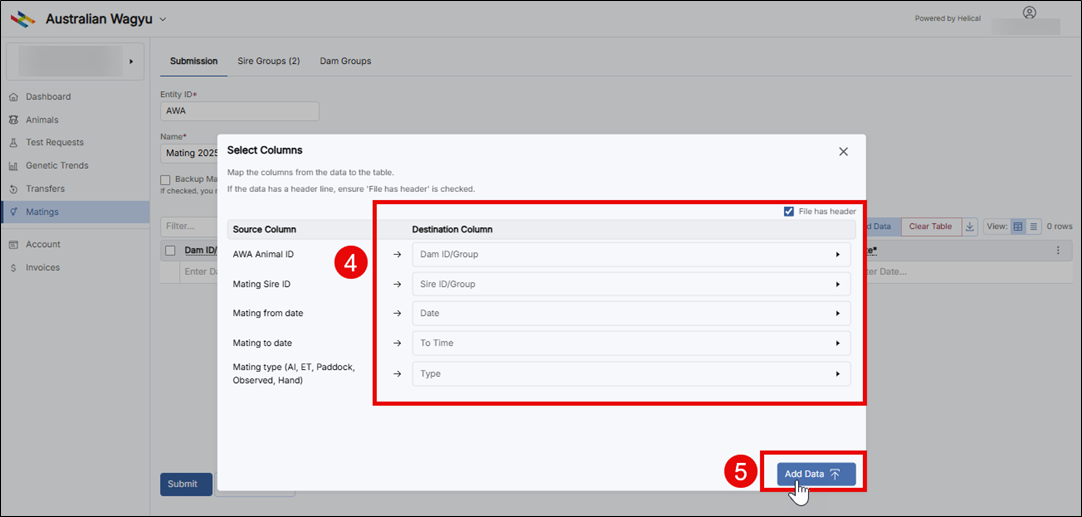Viewport: 1082px width, 517px height.
Task: Tick the Backup Mating checkbox
Action: pyautogui.click(x=165, y=179)
